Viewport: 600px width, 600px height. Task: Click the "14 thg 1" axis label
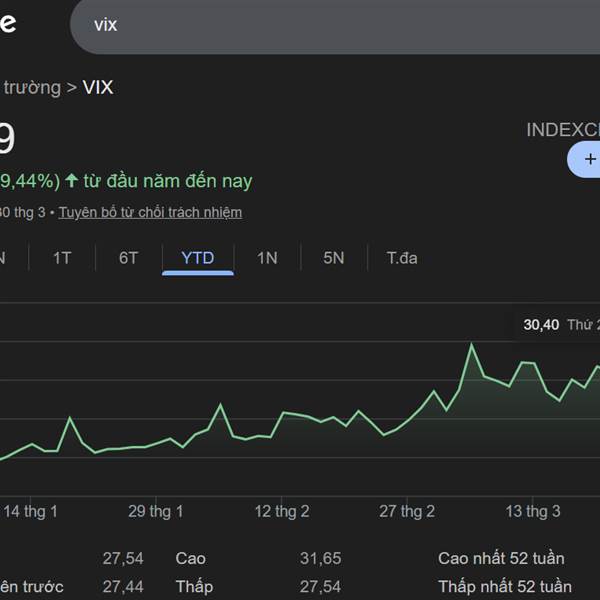point(31,512)
